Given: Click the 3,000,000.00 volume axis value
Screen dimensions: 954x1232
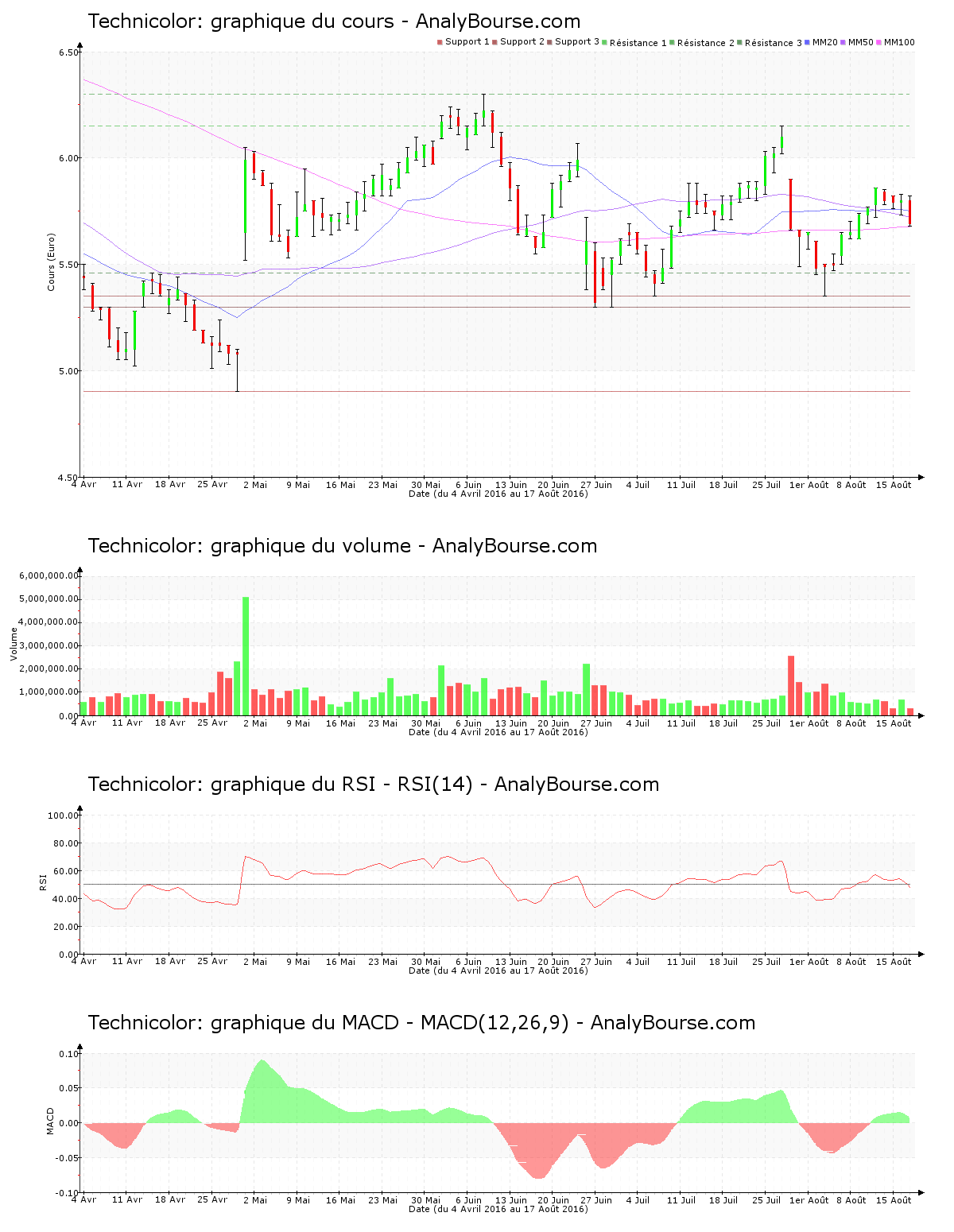Looking at the screenshot, I should pyautogui.click(x=50, y=645).
